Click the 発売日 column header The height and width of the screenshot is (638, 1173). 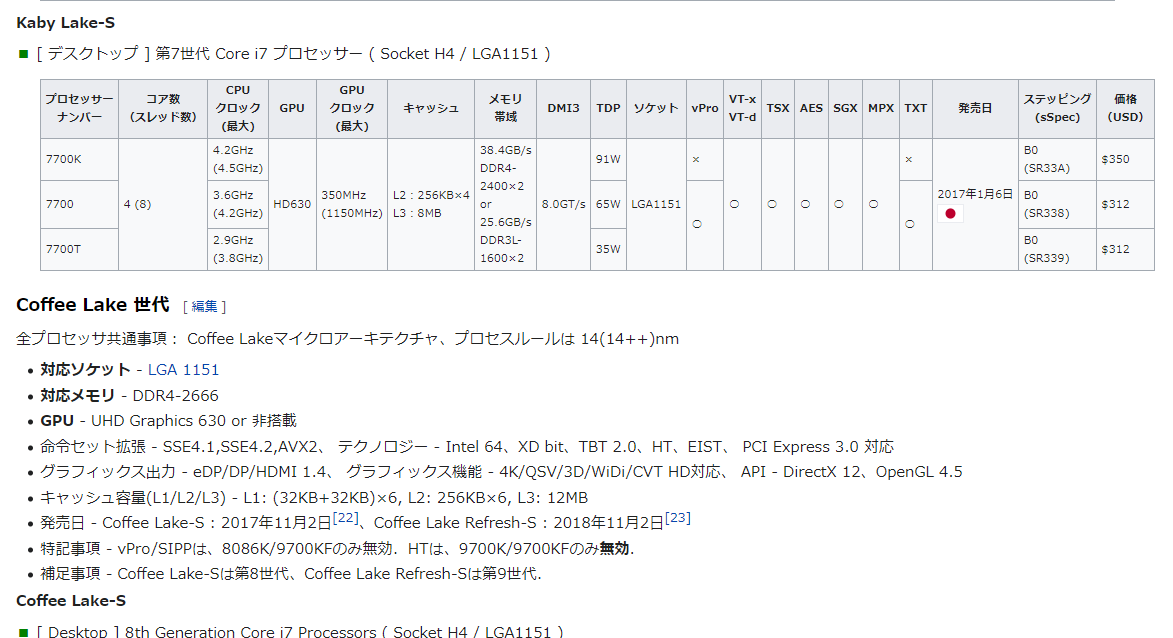click(x=975, y=108)
